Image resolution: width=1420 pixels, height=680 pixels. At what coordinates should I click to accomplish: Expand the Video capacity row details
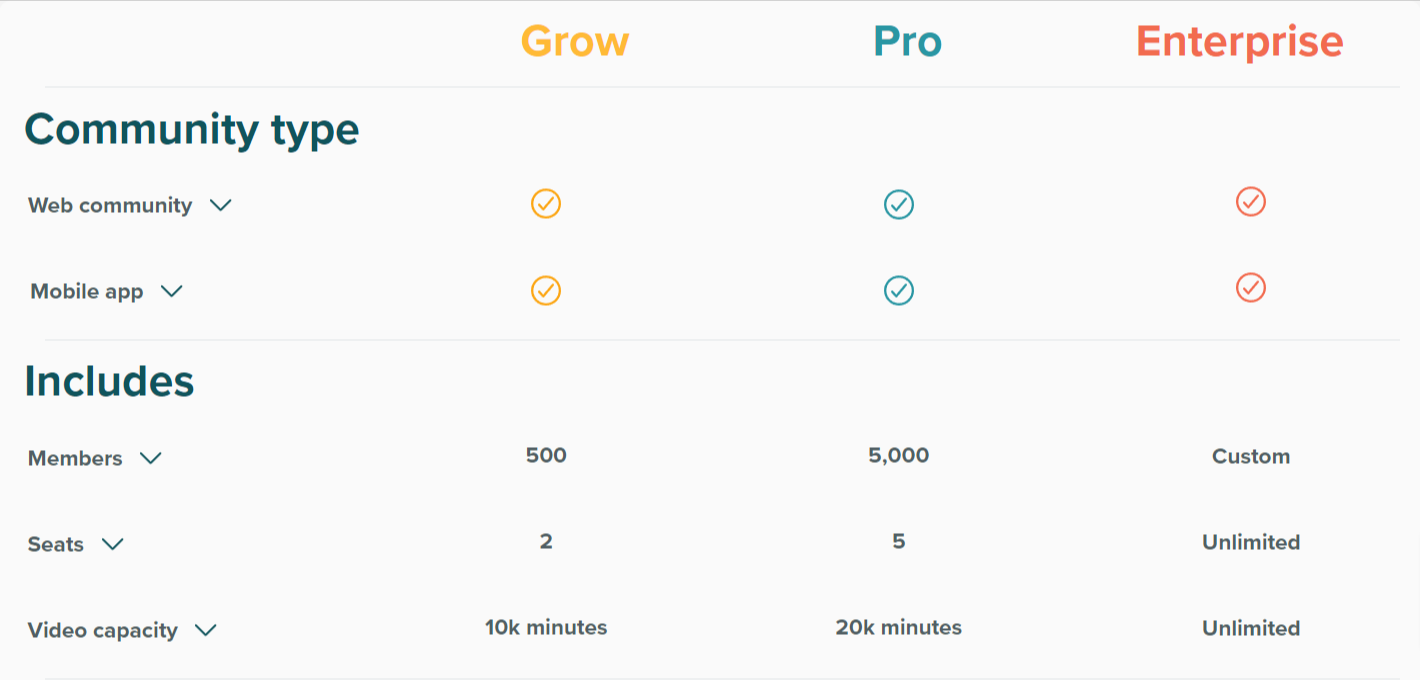[206, 631]
